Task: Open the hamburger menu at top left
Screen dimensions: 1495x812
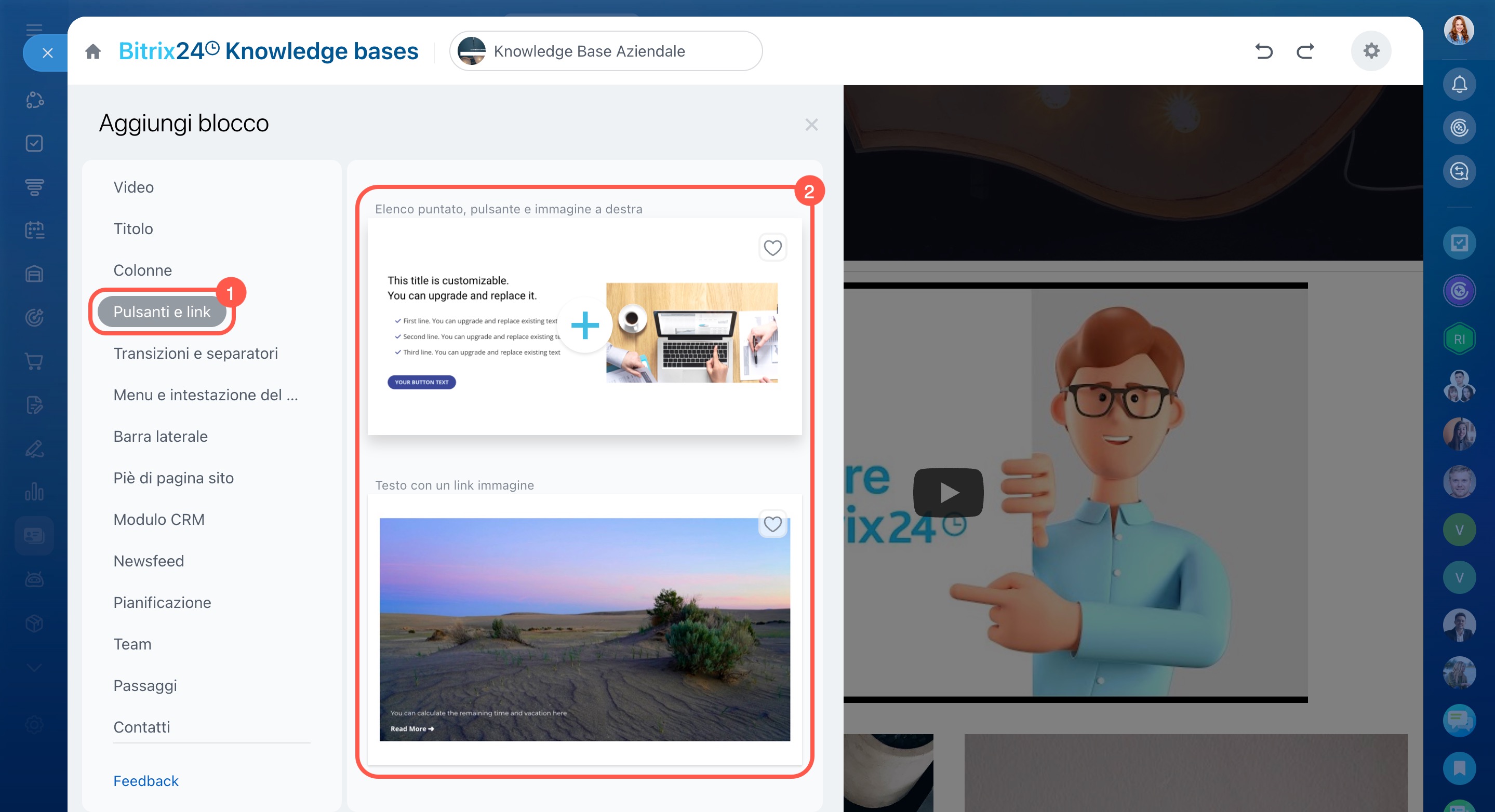Action: click(34, 29)
